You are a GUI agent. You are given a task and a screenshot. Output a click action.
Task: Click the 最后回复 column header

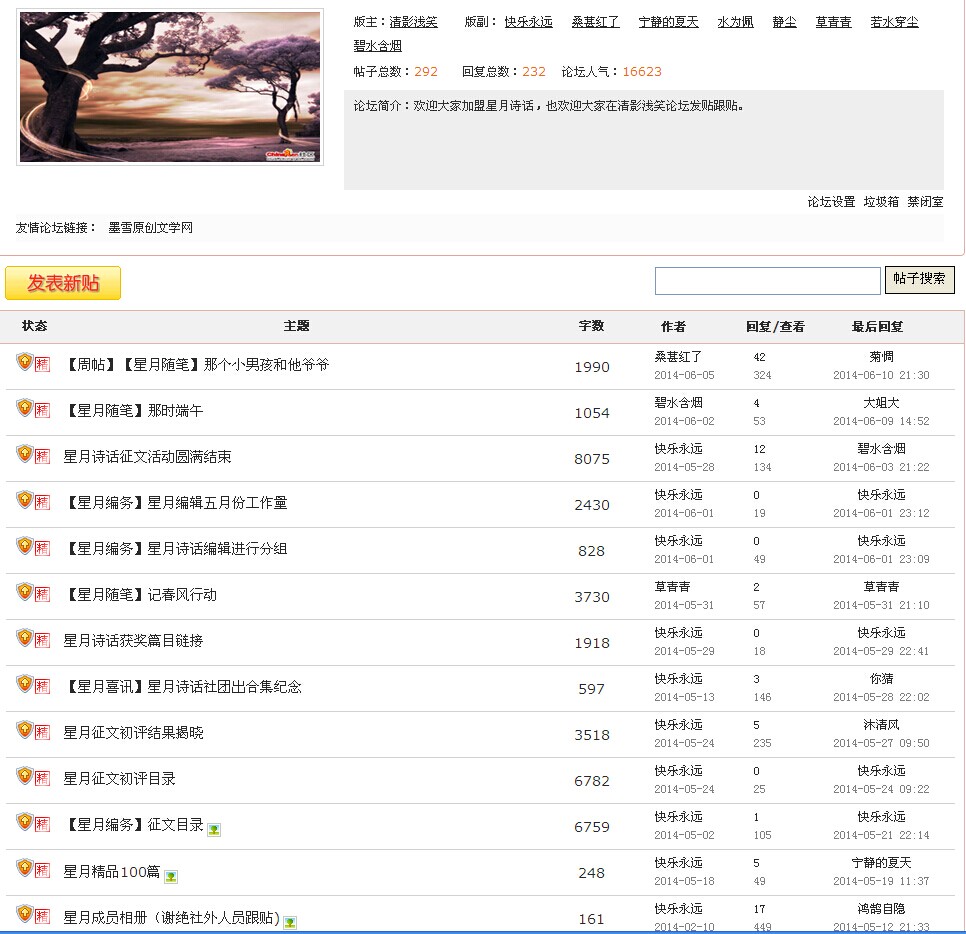coord(877,327)
